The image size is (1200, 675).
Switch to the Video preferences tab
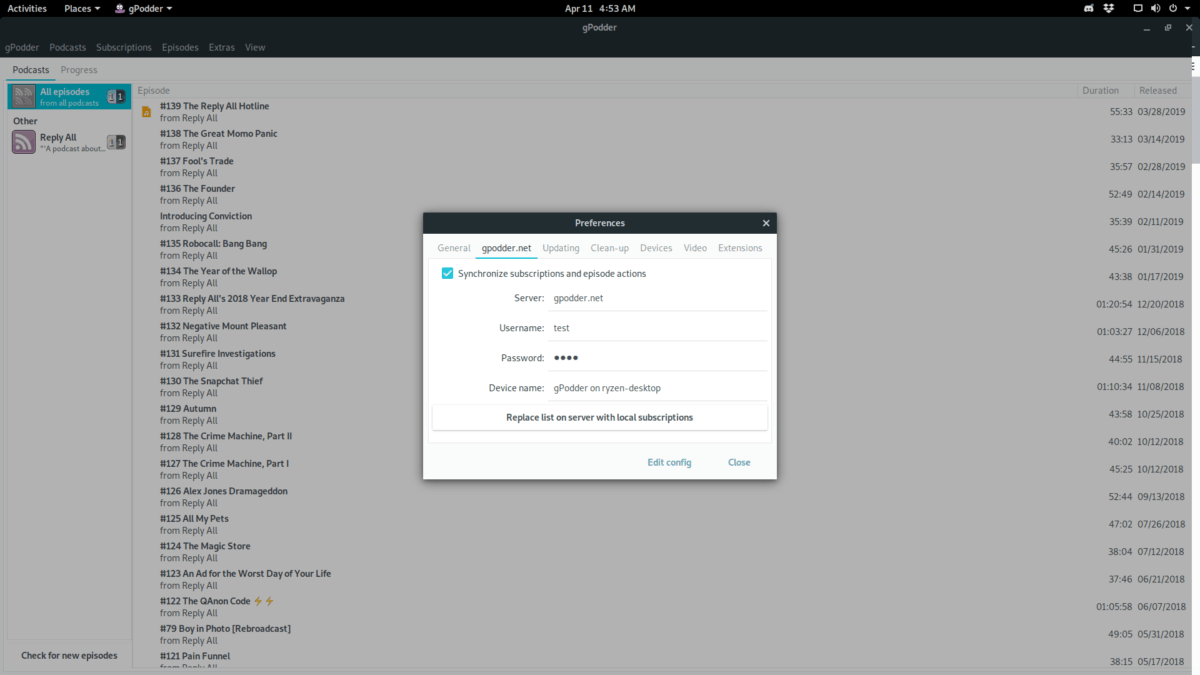point(695,248)
